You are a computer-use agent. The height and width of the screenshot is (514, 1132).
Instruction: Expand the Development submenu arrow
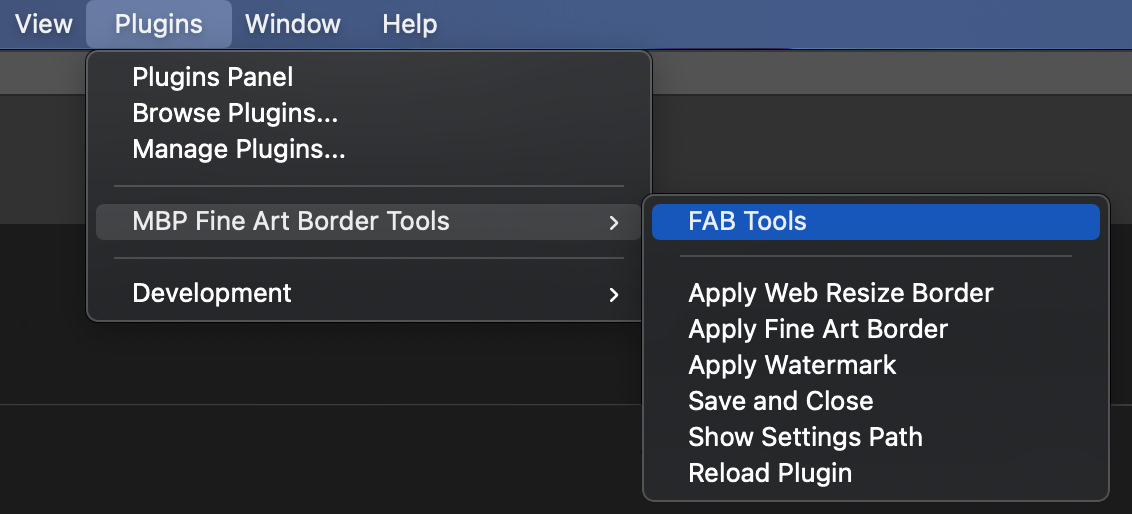pos(614,294)
